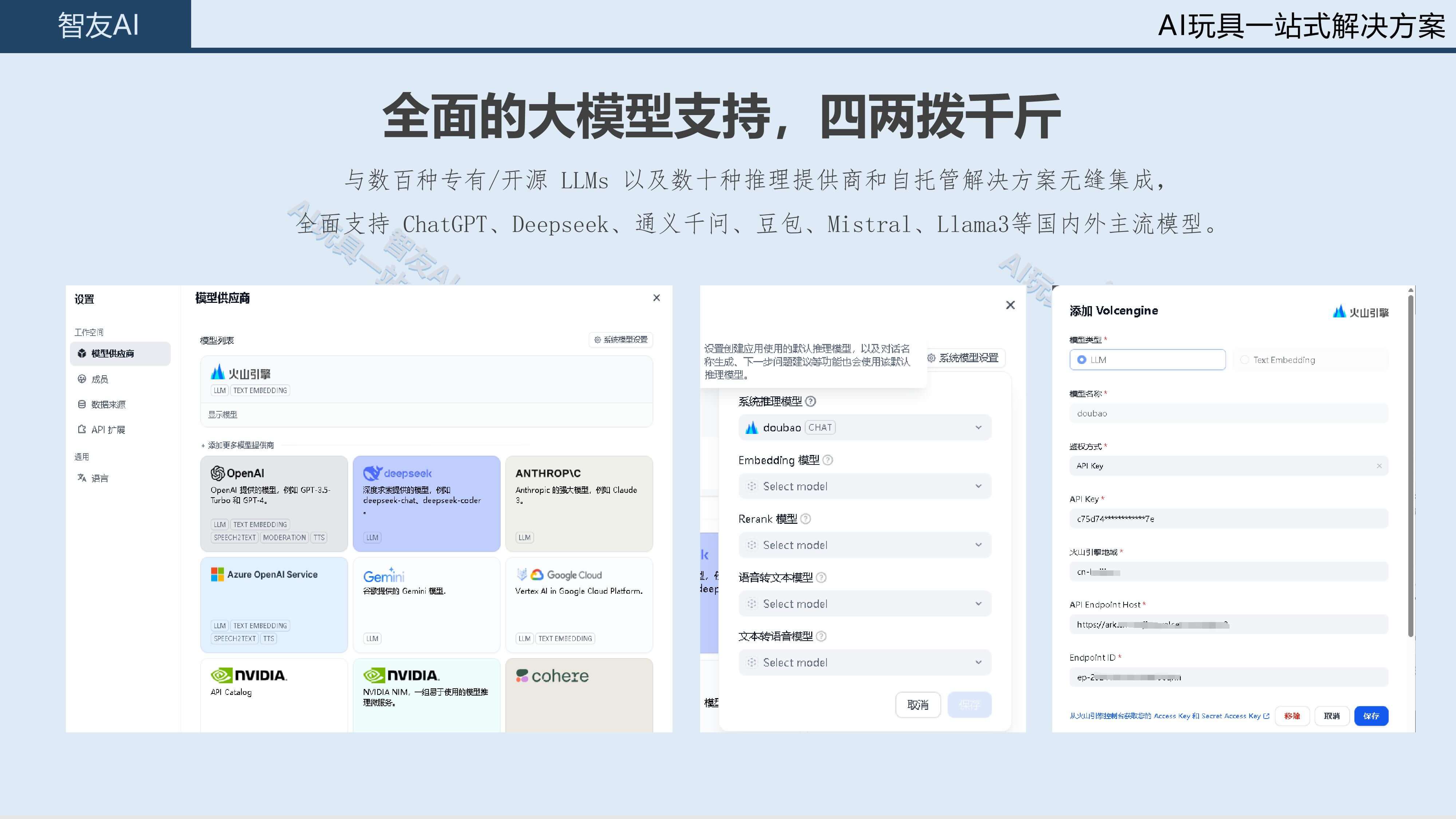The width and height of the screenshot is (1456, 819).
Task: Close the system model settings panel
Action: click(1011, 305)
